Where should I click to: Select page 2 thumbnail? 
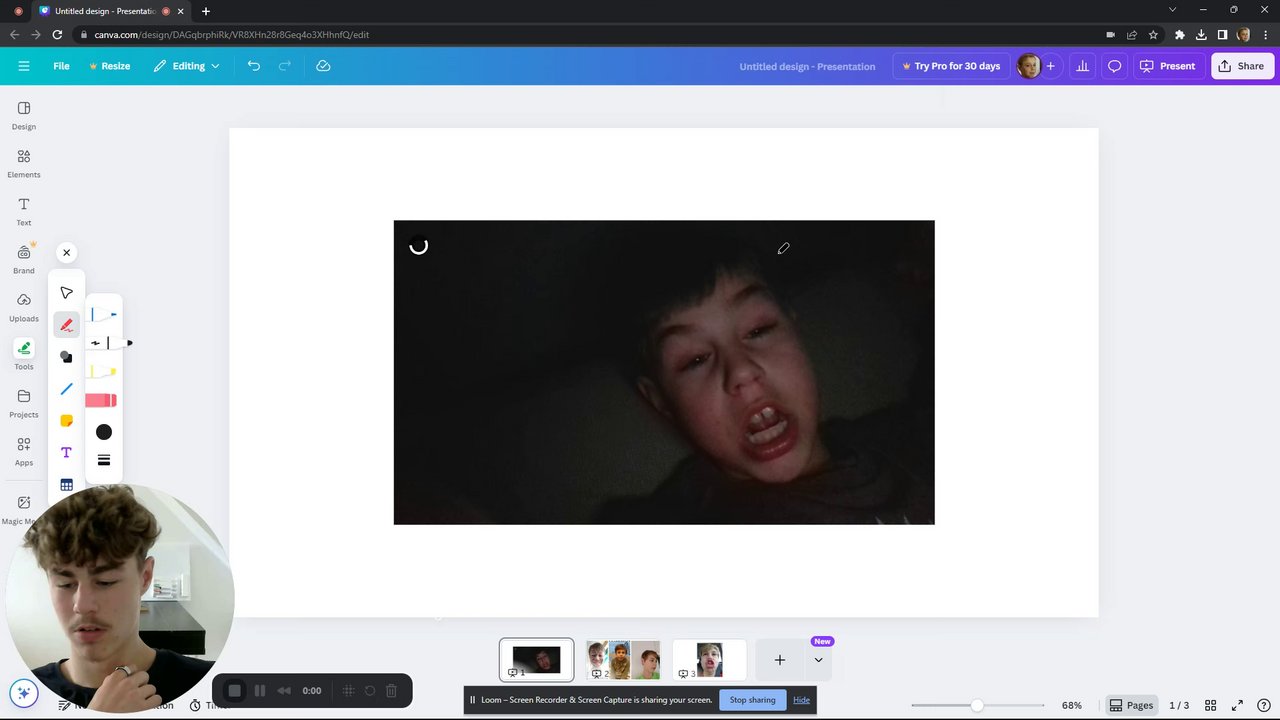[623, 660]
